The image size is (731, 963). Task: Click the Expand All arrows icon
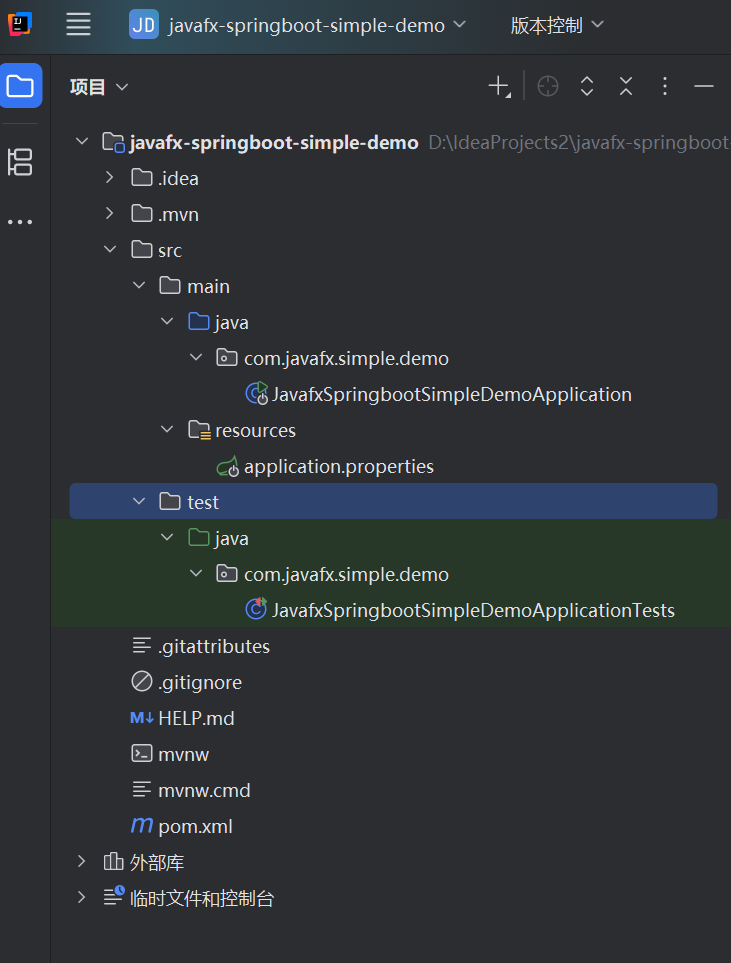(587, 86)
